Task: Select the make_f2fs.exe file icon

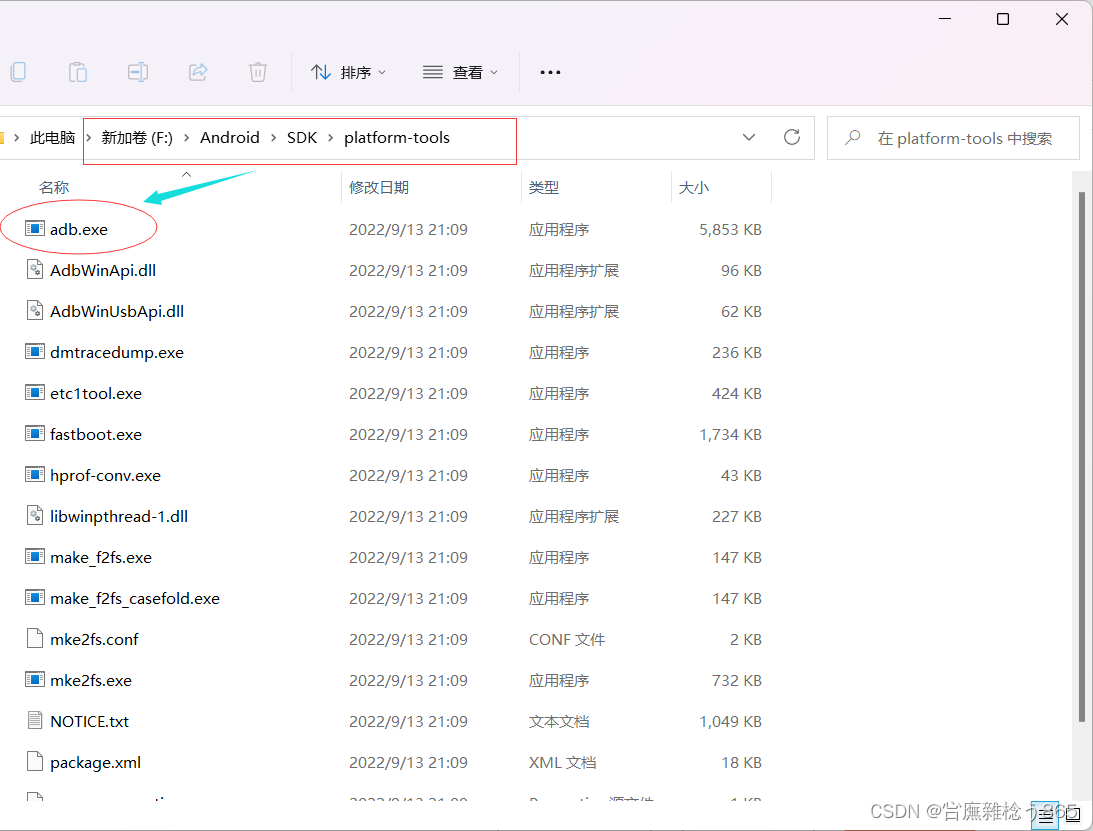Action: pyautogui.click(x=35, y=556)
